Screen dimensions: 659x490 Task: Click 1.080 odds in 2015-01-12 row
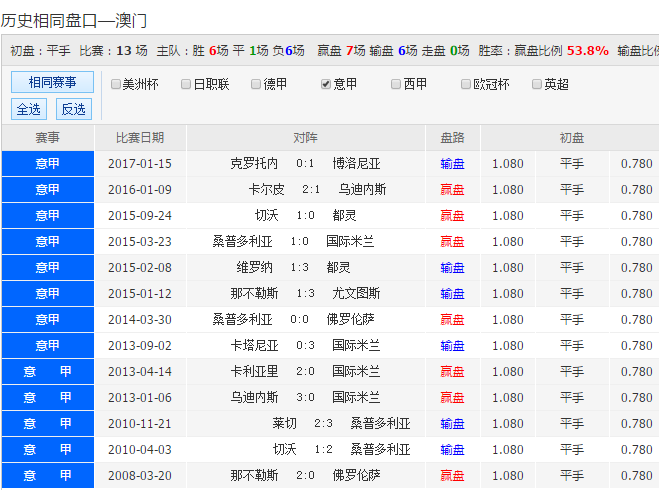(508, 293)
